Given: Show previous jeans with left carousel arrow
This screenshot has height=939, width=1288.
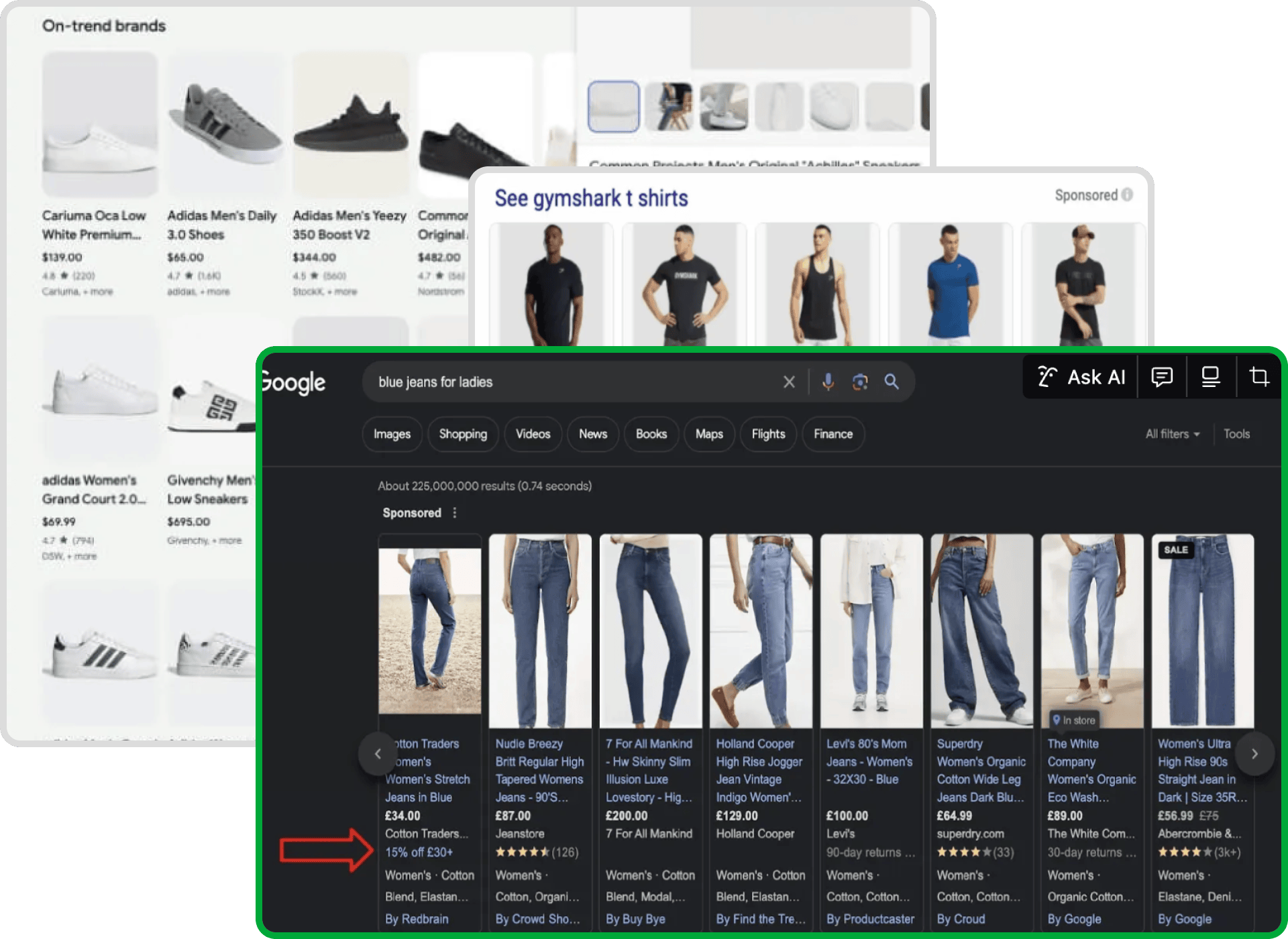Looking at the screenshot, I should 378,754.
